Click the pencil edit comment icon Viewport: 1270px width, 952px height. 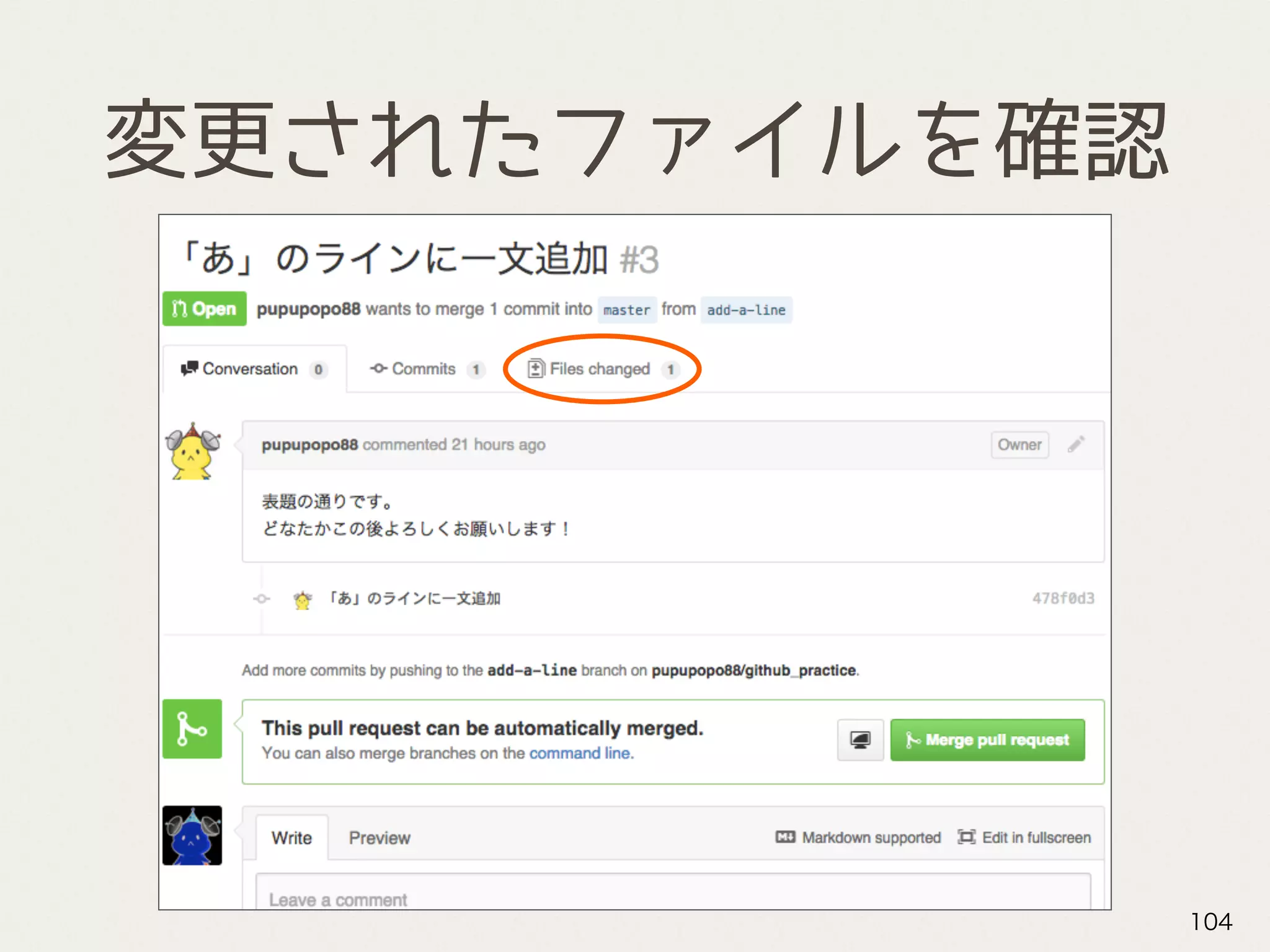[1076, 444]
